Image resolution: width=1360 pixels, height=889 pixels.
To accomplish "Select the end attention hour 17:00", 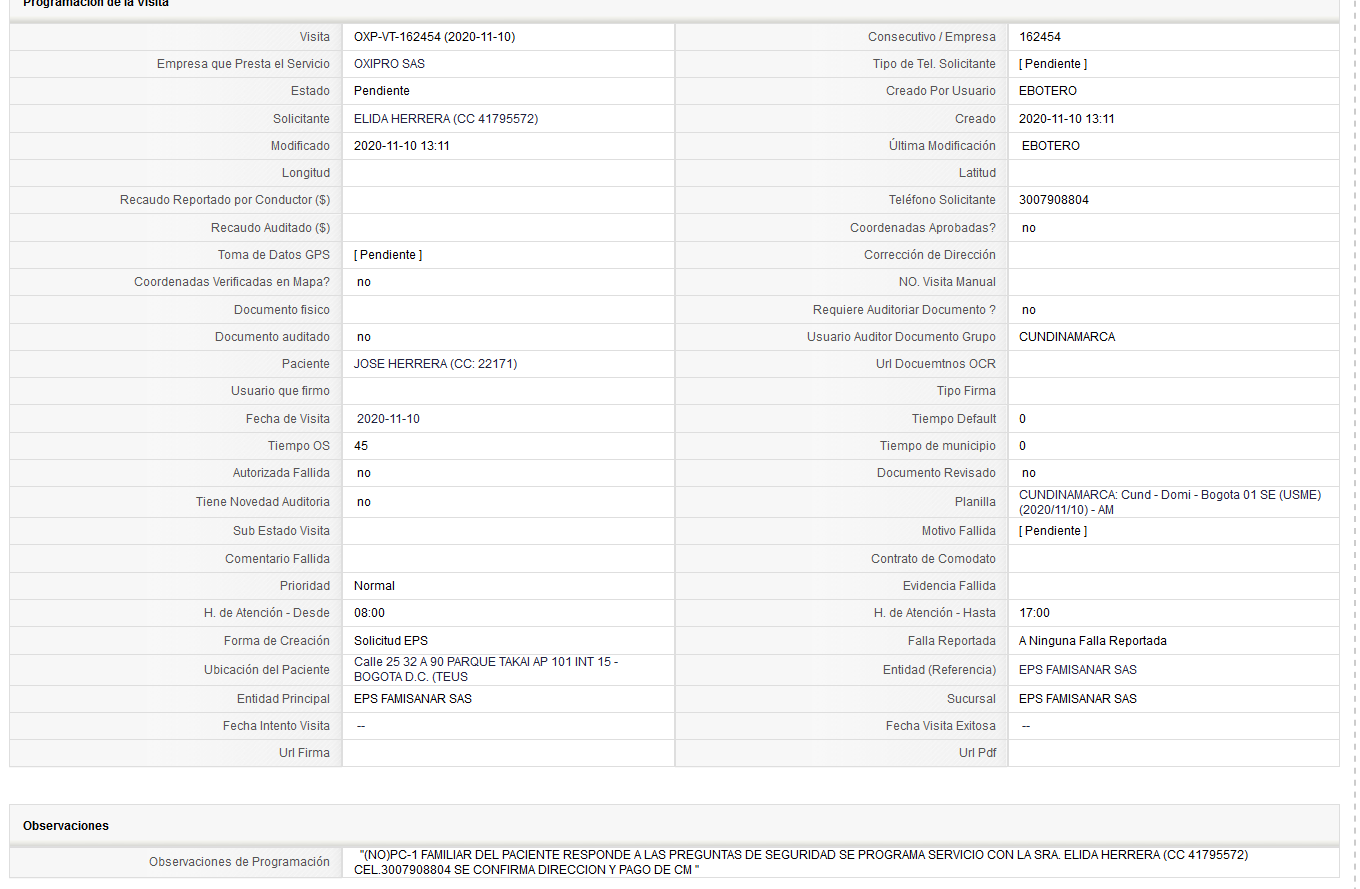I will click(1035, 613).
